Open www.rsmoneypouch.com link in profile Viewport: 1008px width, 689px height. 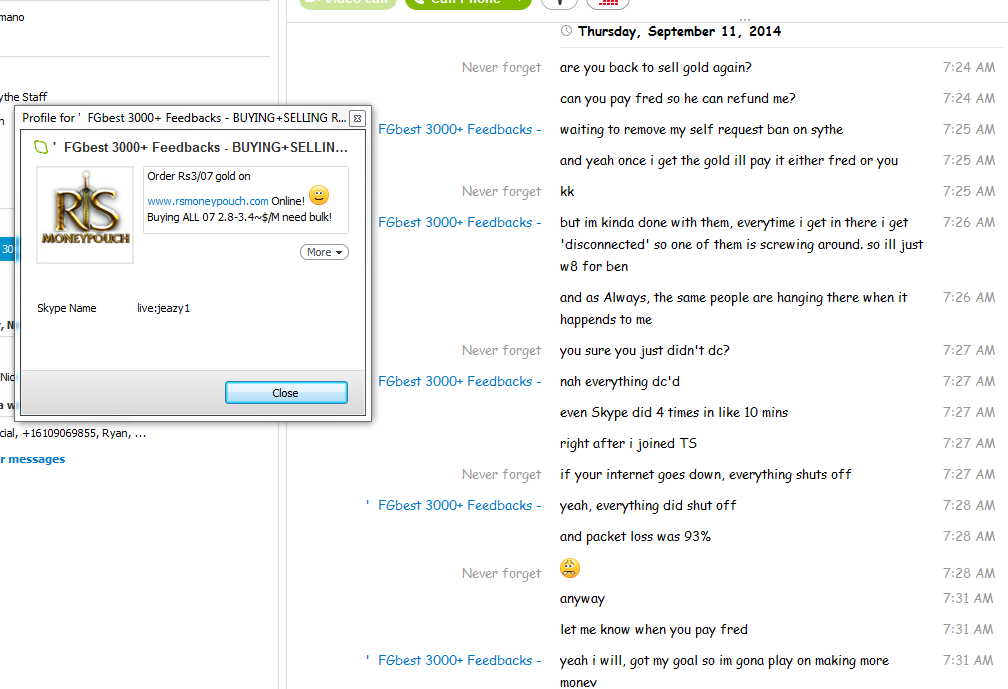[x=208, y=201]
